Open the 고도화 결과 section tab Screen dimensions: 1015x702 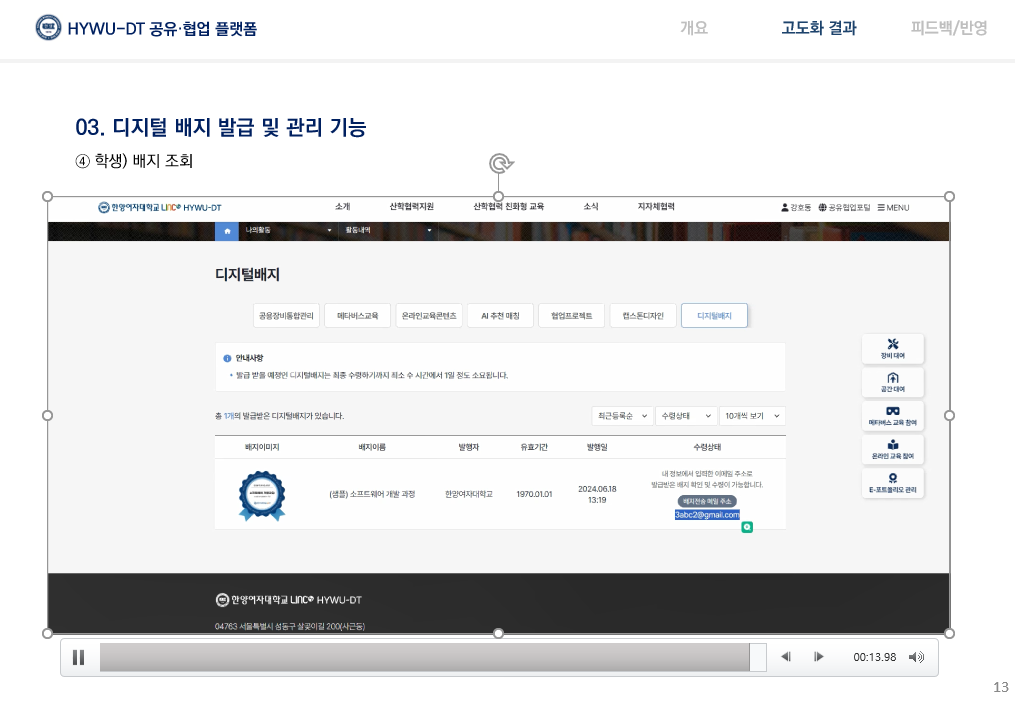[x=819, y=28]
